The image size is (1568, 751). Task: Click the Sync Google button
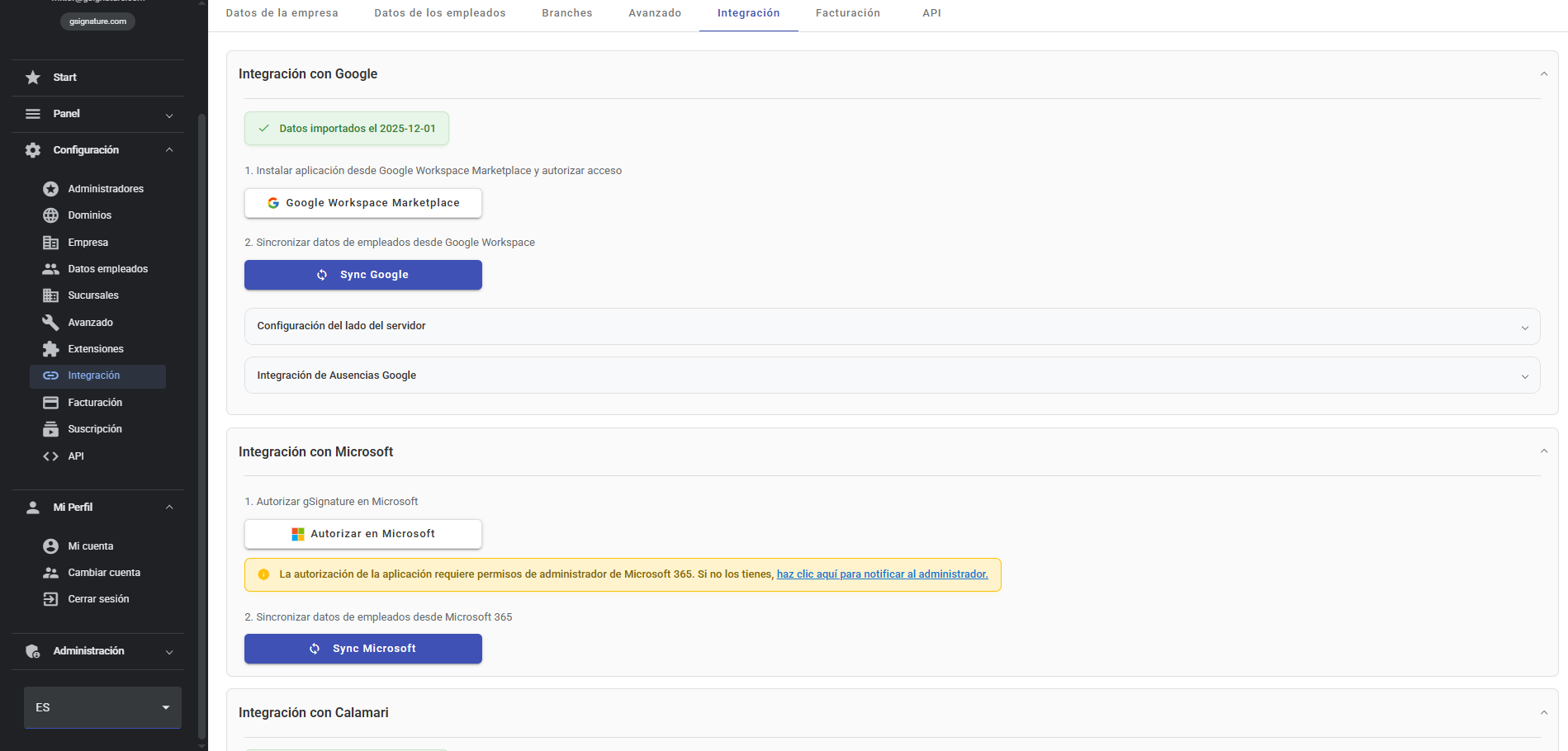point(363,275)
